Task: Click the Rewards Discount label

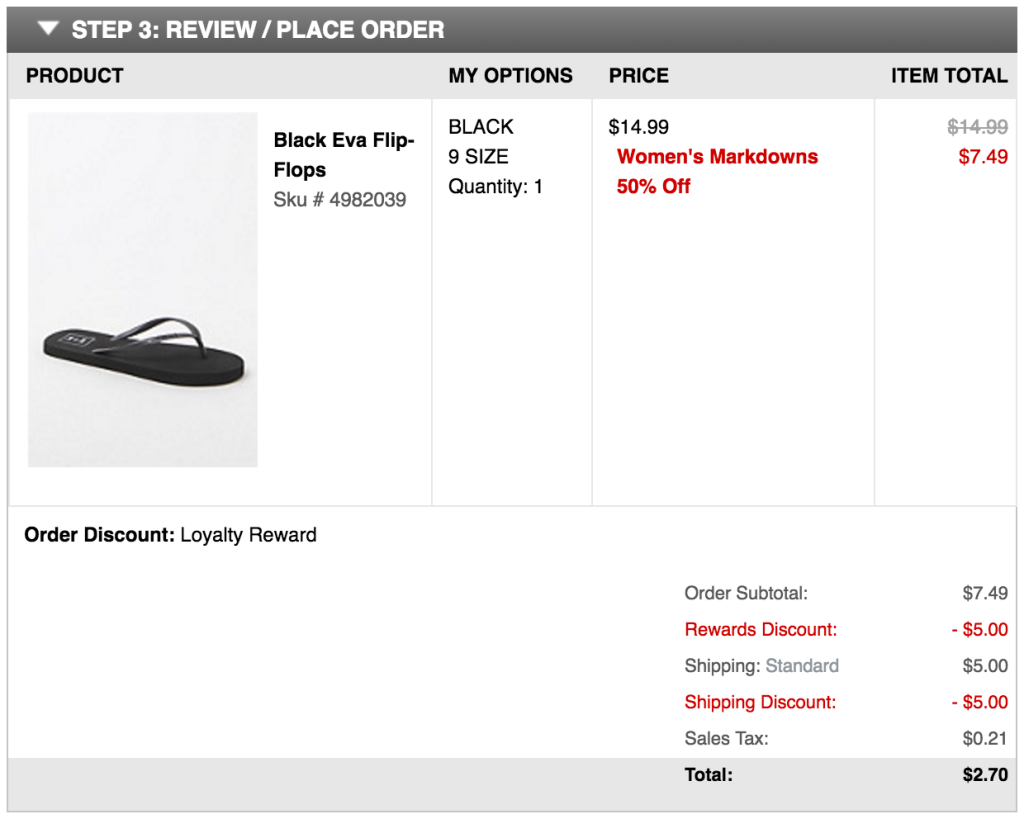Action: (x=760, y=630)
